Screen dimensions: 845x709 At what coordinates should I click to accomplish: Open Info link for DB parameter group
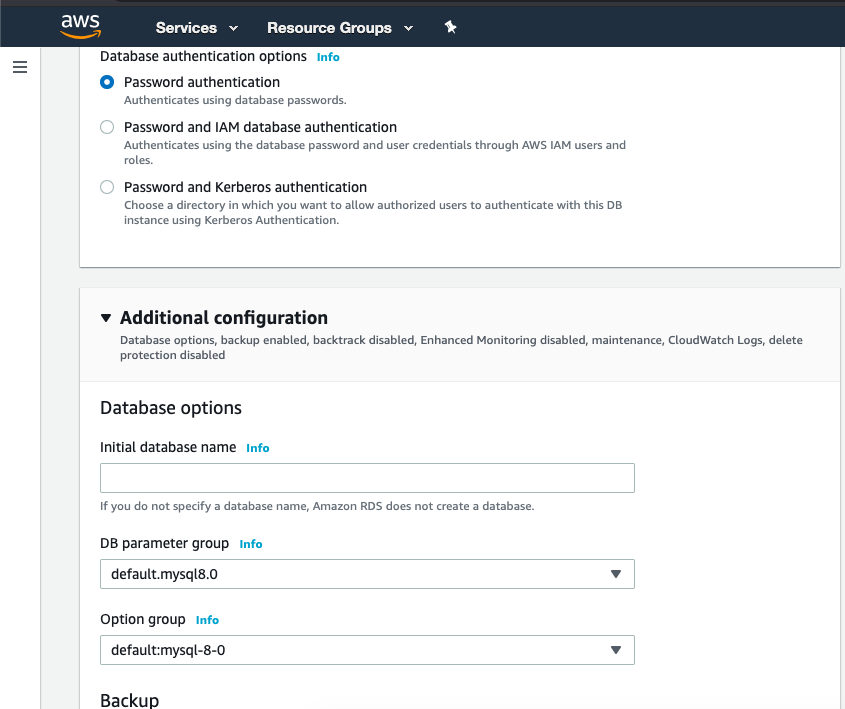(x=251, y=544)
